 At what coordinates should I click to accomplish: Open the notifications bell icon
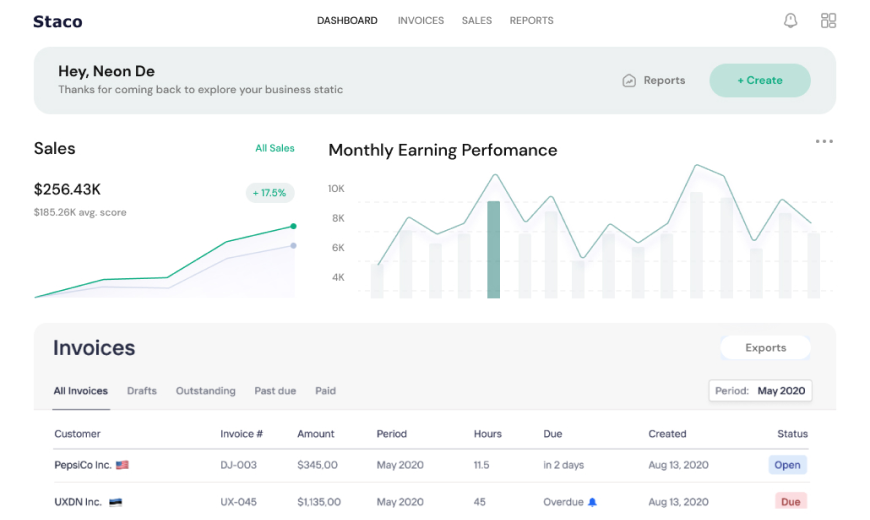(x=790, y=21)
